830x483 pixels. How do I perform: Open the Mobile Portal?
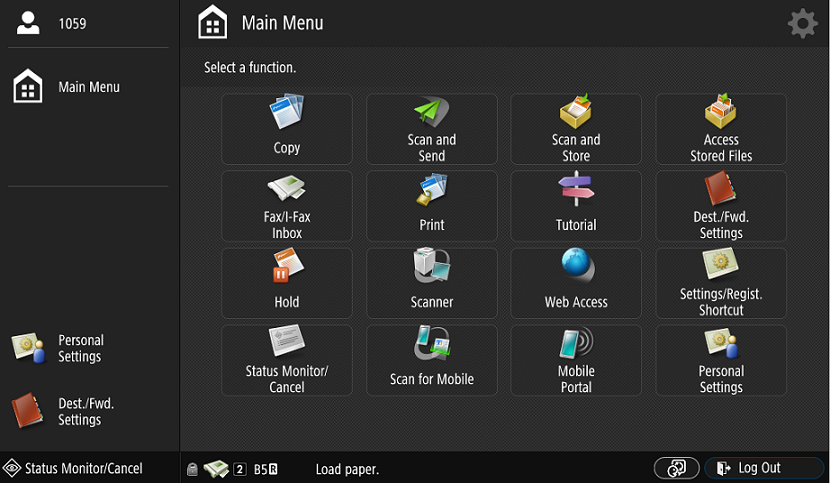576,360
